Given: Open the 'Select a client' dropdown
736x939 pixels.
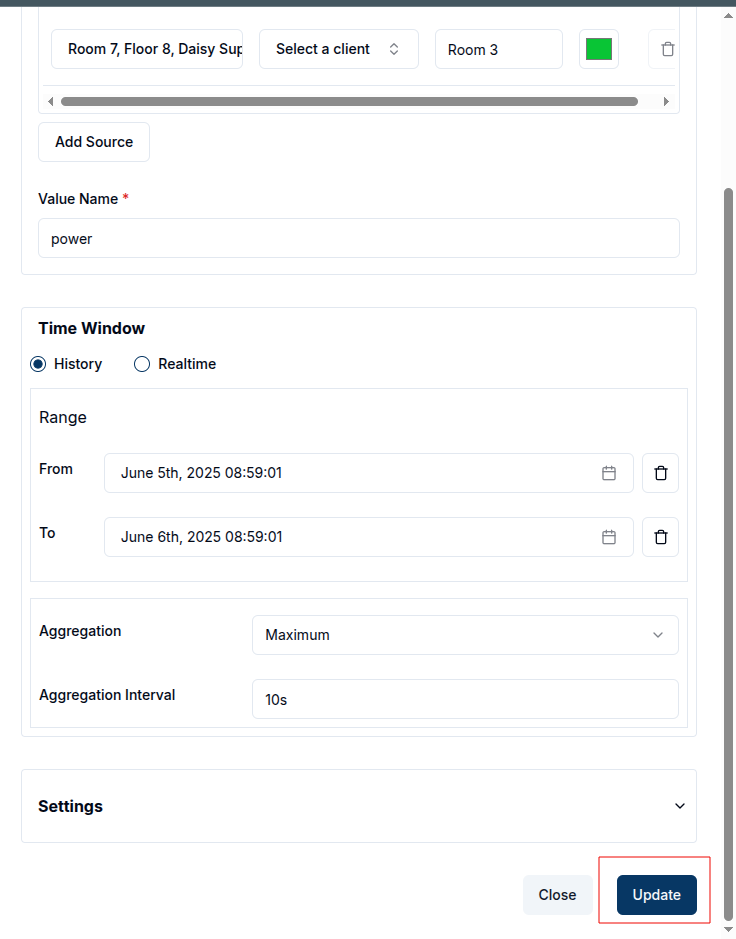Looking at the screenshot, I should click(x=338, y=49).
